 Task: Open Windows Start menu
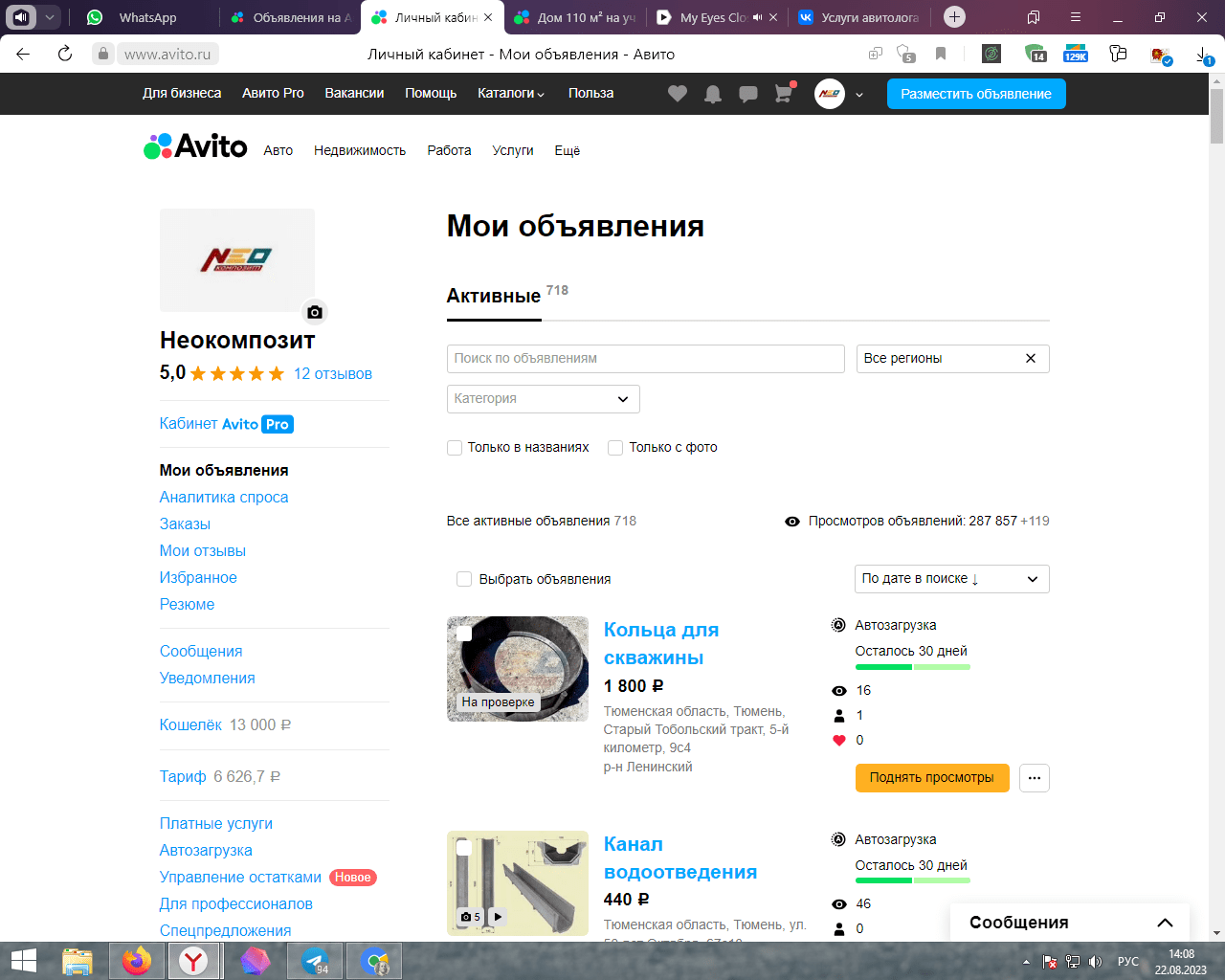23,961
